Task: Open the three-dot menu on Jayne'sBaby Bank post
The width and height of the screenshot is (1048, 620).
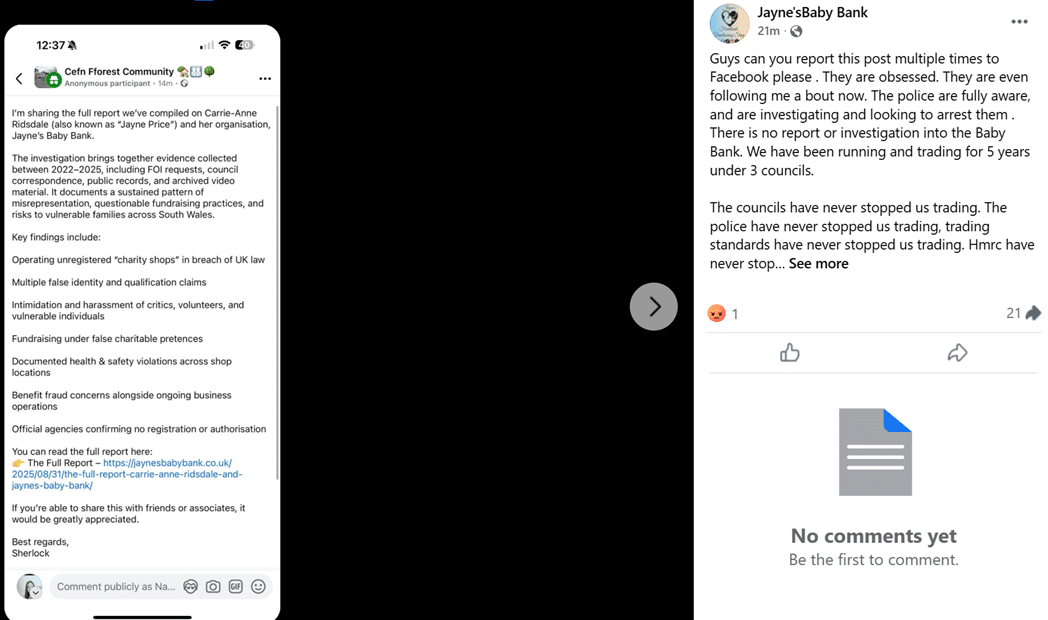Action: [1019, 22]
